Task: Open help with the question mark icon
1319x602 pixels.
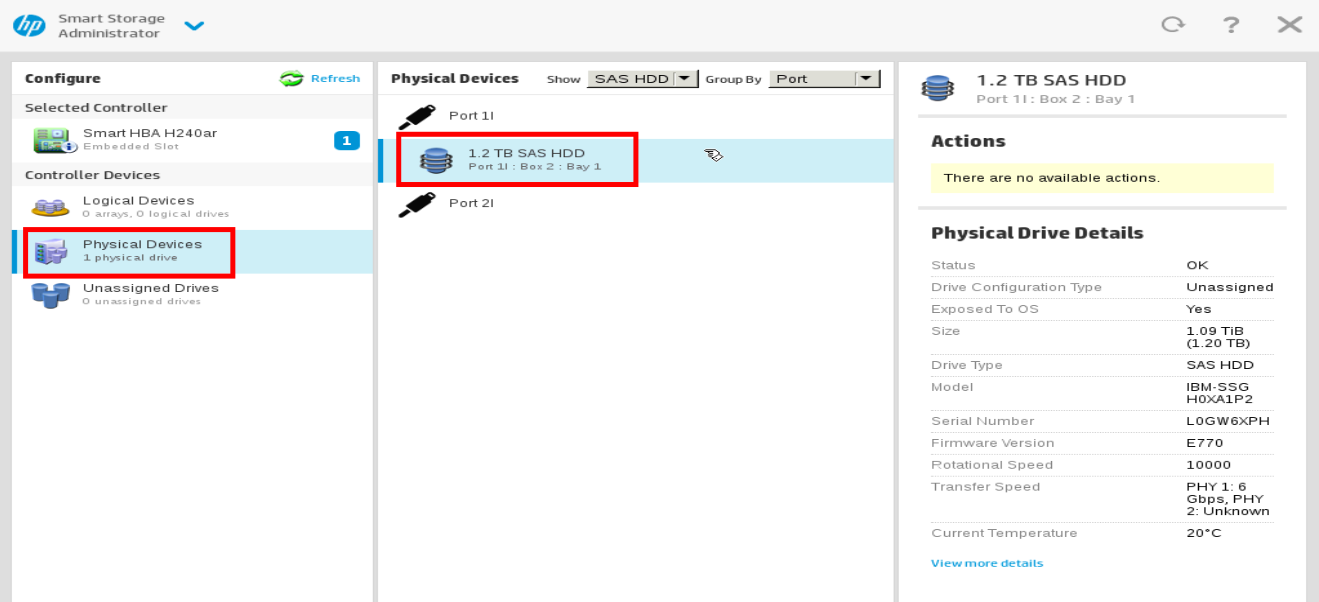Action: tap(1231, 25)
